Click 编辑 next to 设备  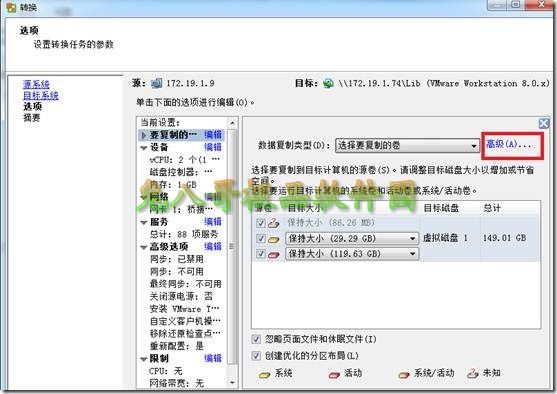pos(213,147)
